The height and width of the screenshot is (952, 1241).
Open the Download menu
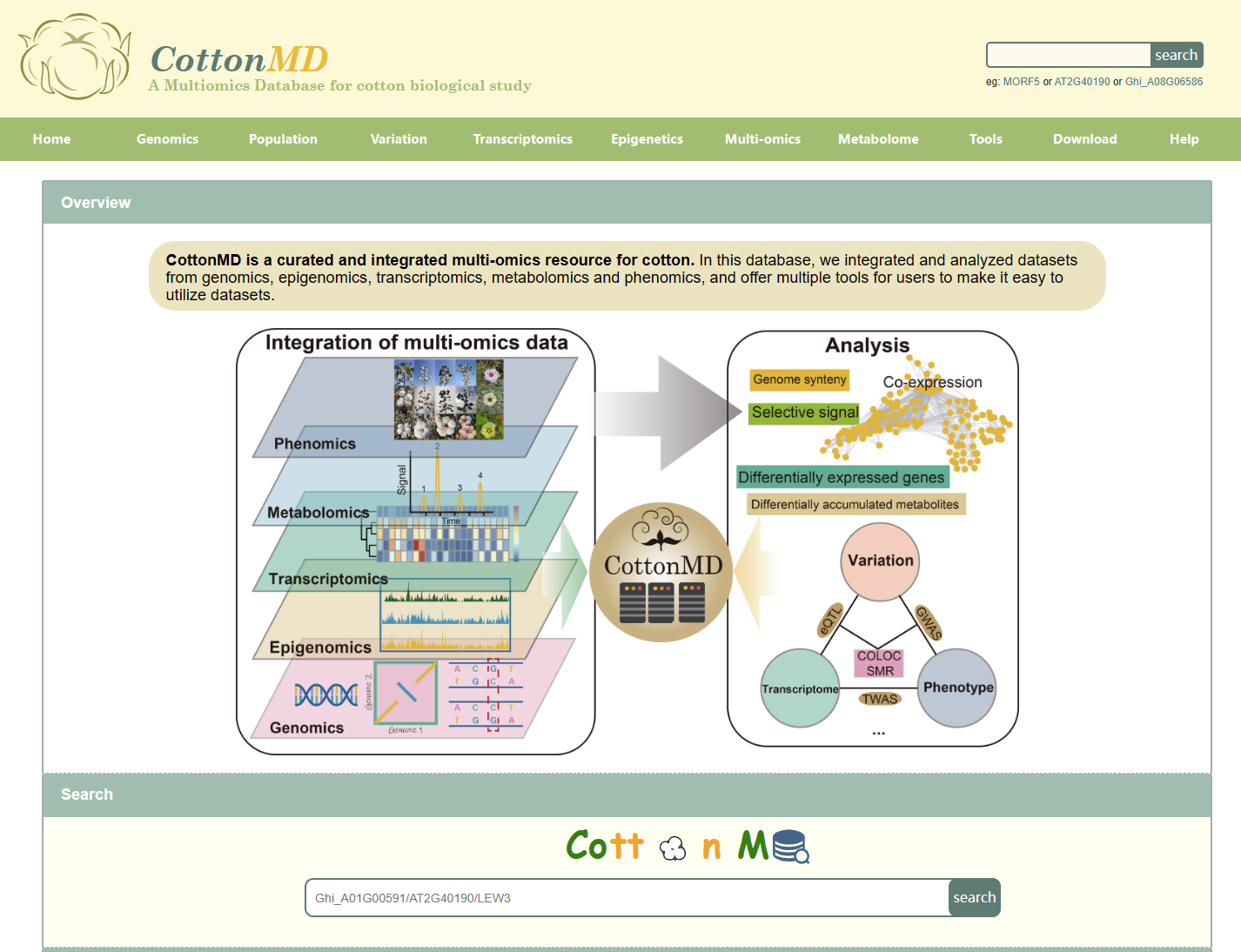click(x=1085, y=139)
